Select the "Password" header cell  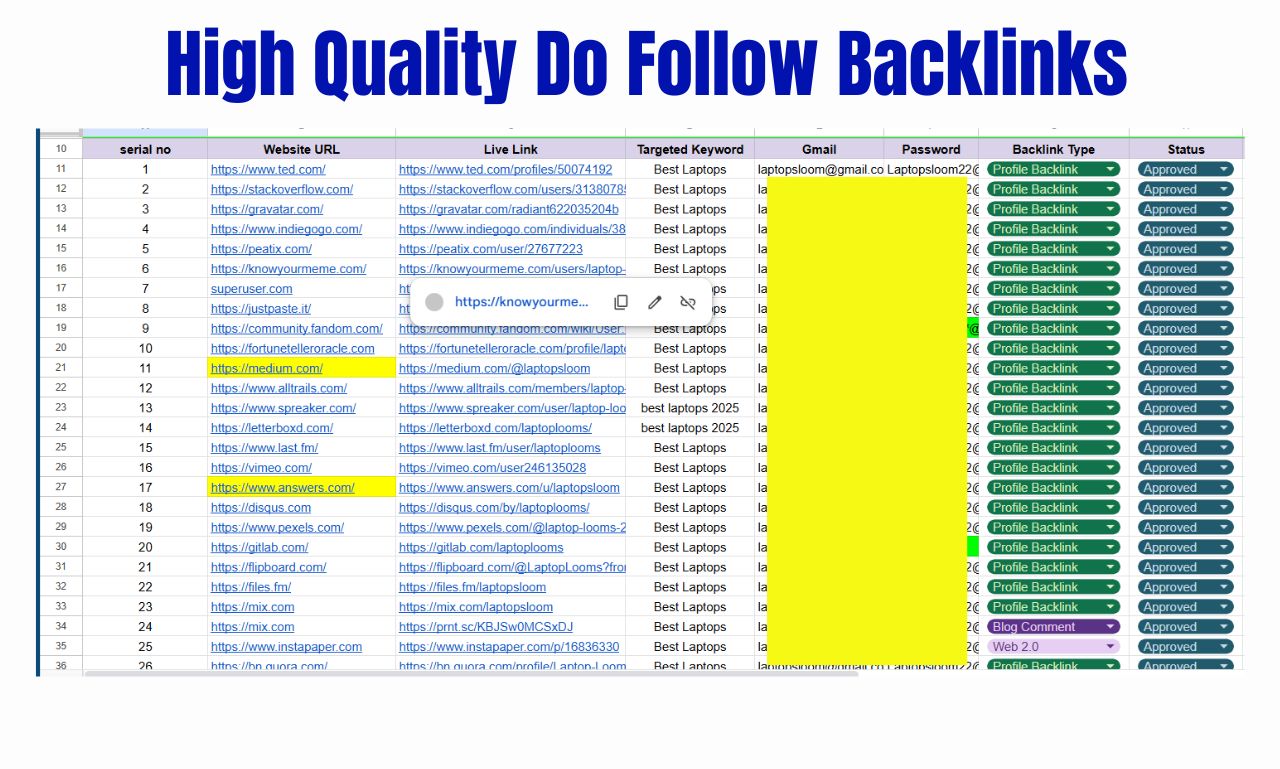pos(931,149)
